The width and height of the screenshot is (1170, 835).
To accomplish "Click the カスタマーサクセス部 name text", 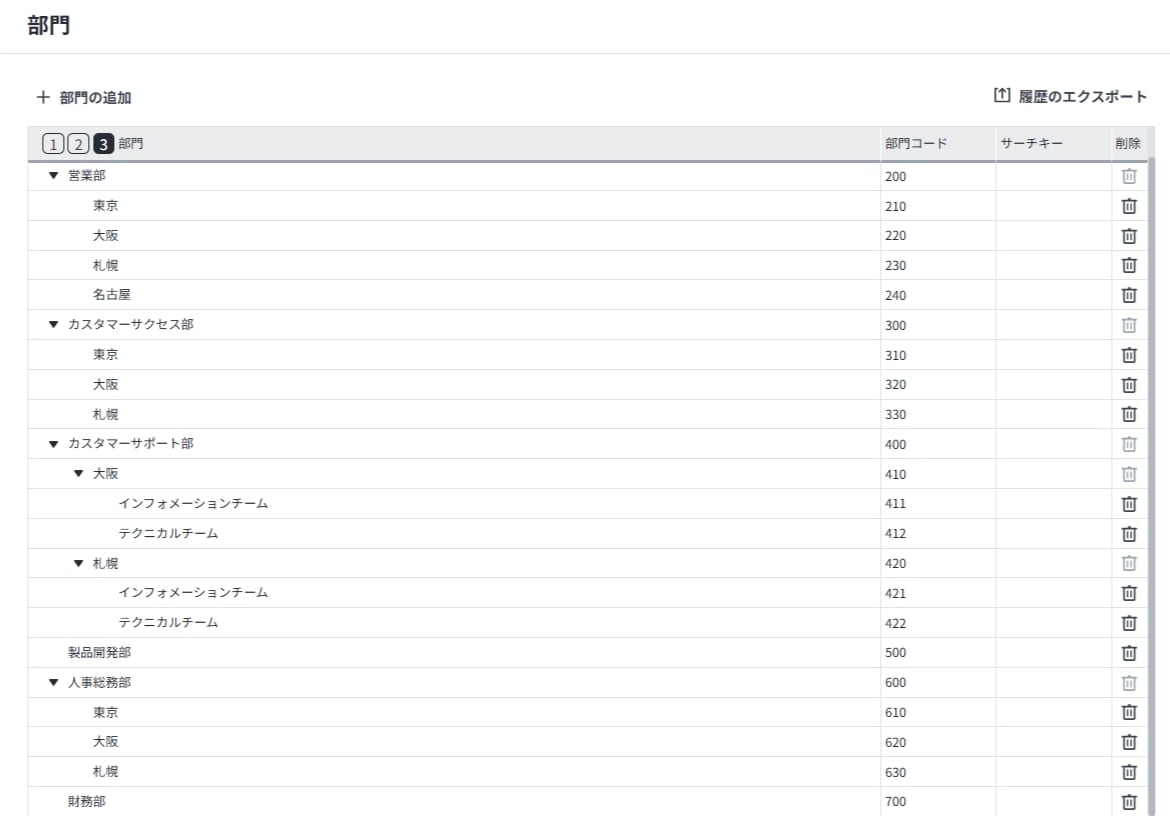I will click(x=131, y=325).
